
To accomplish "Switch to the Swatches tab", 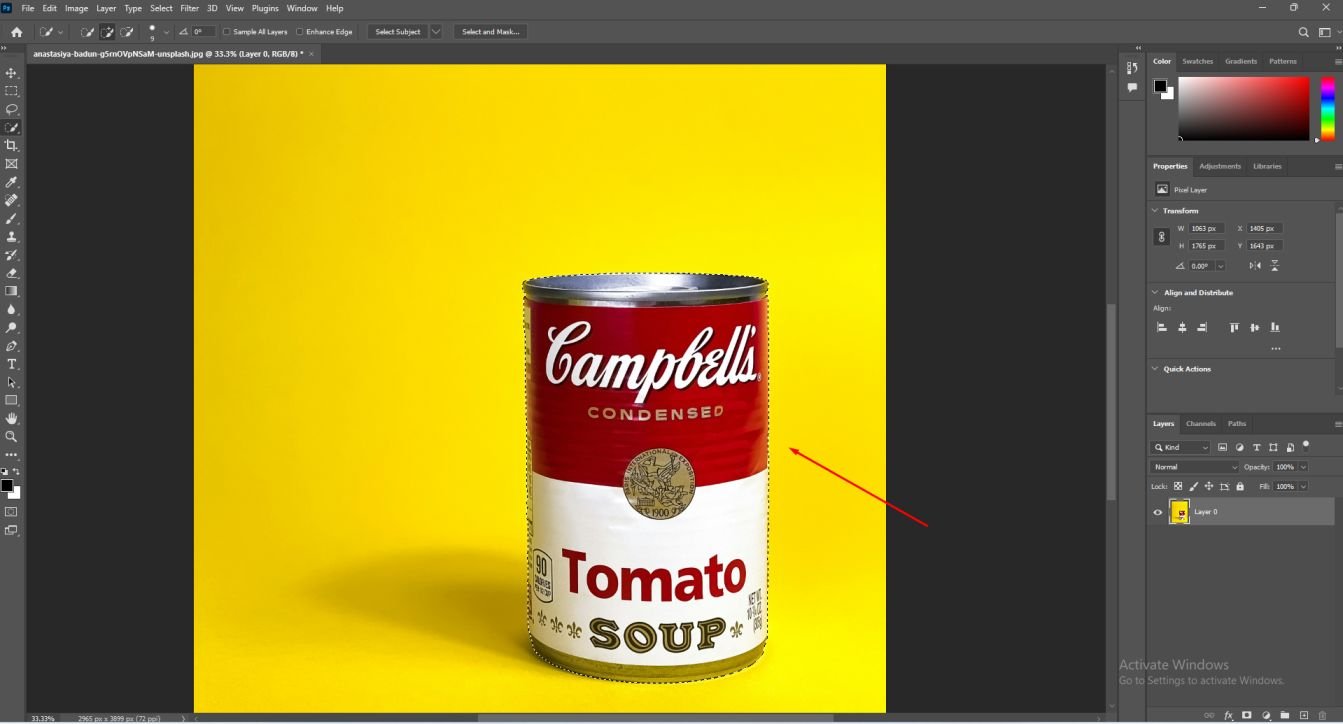I will 1197,61.
